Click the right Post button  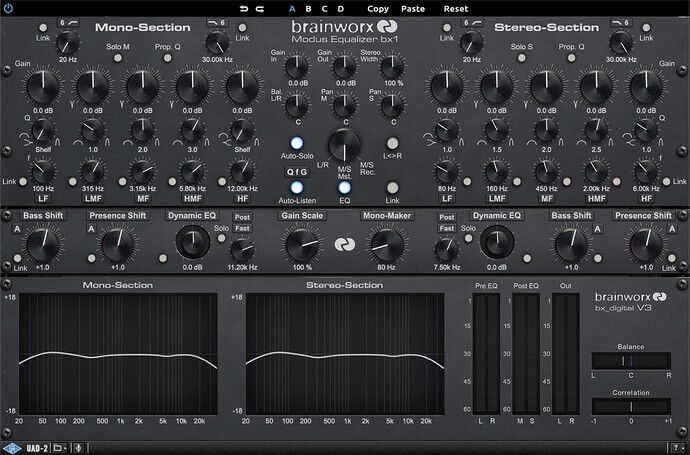coord(447,217)
